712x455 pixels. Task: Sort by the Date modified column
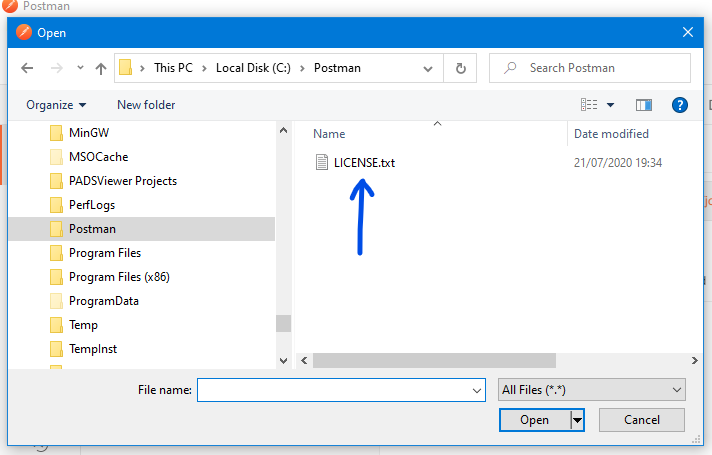click(611, 134)
